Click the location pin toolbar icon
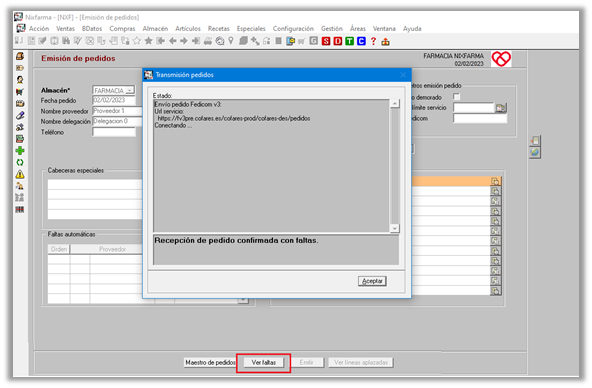Image resolution: width=592 pixels, height=388 pixels. point(231,41)
